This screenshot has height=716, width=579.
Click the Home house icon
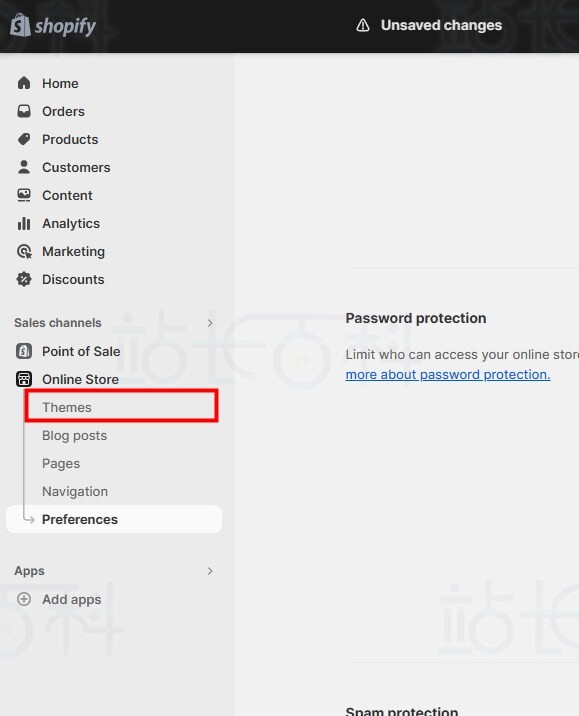[24, 83]
